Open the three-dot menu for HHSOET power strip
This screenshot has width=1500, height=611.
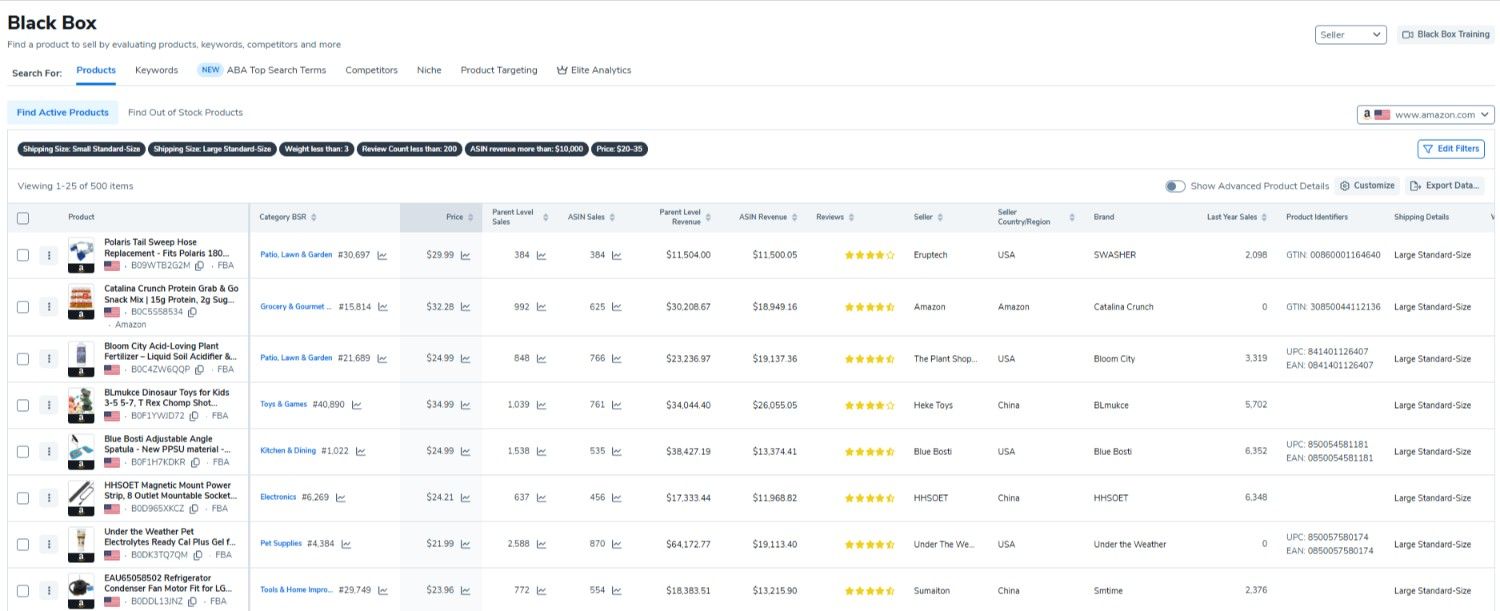pyautogui.click(x=48, y=498)
